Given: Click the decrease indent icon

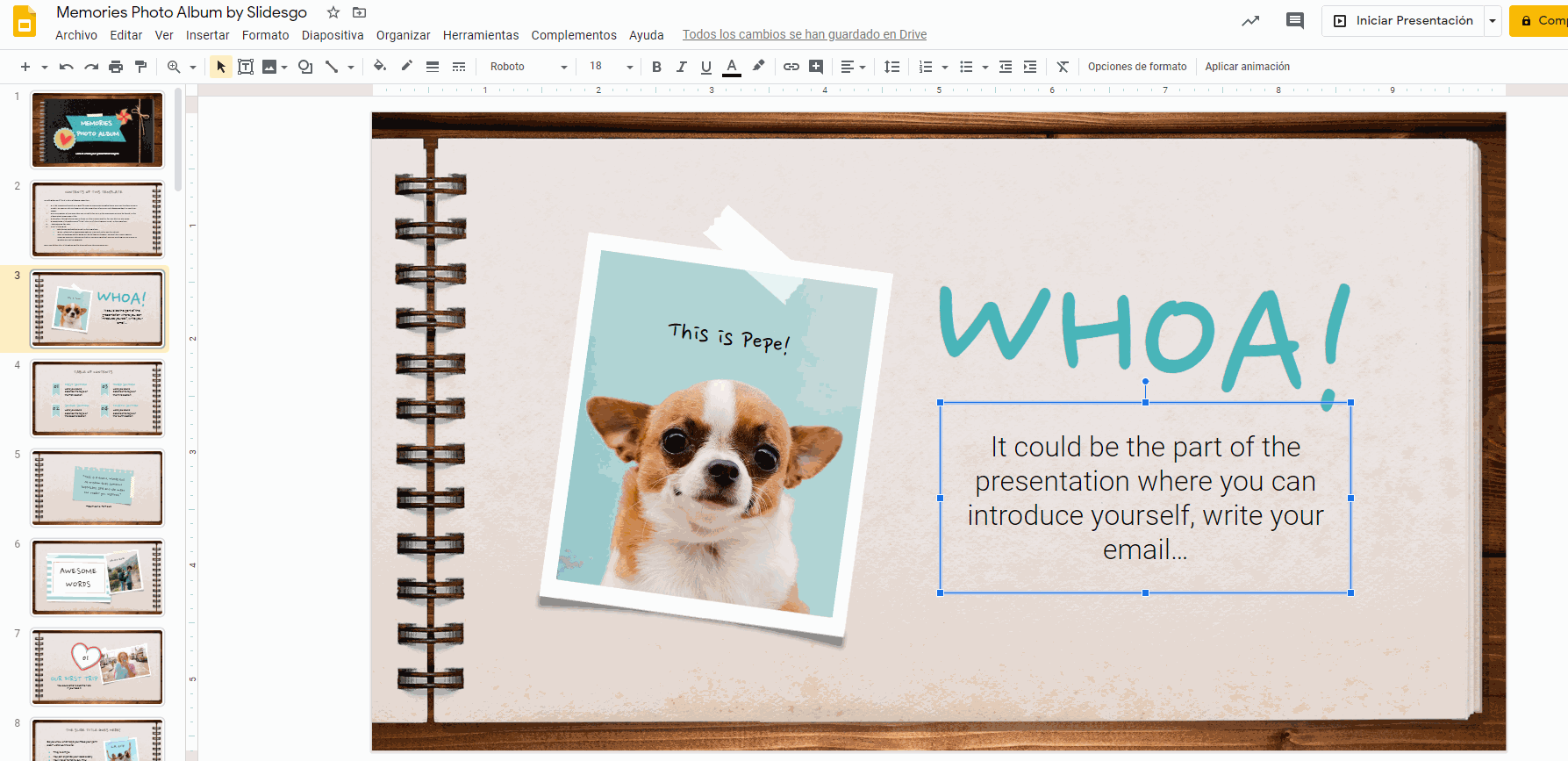Looking at the screenshot, I should pos(1006,67).
